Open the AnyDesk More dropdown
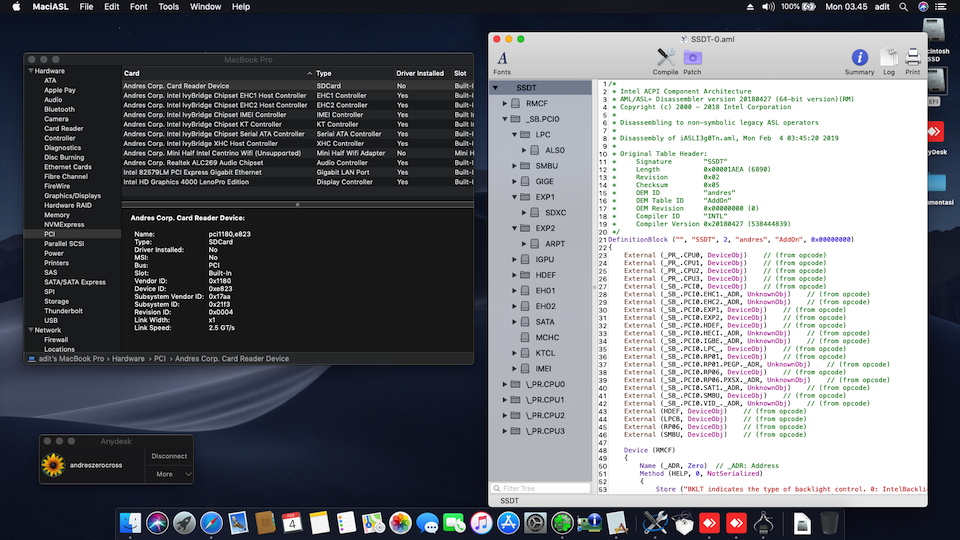 [170, 474]
